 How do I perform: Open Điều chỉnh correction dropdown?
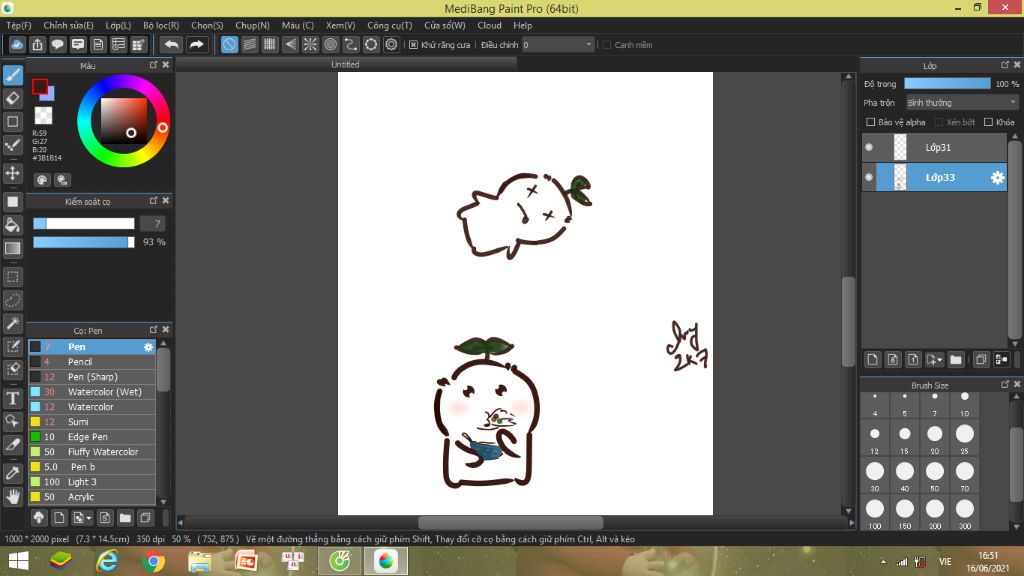pos(557,44)
